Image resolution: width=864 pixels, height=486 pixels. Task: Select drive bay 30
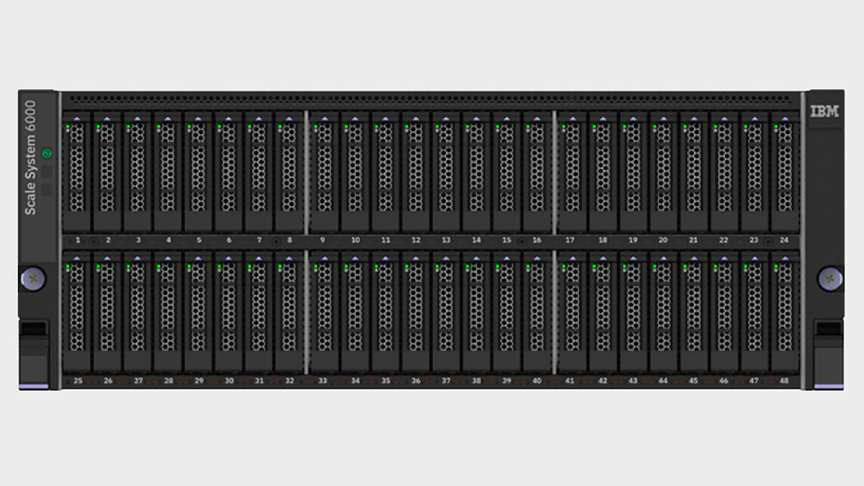click(229, 313)
